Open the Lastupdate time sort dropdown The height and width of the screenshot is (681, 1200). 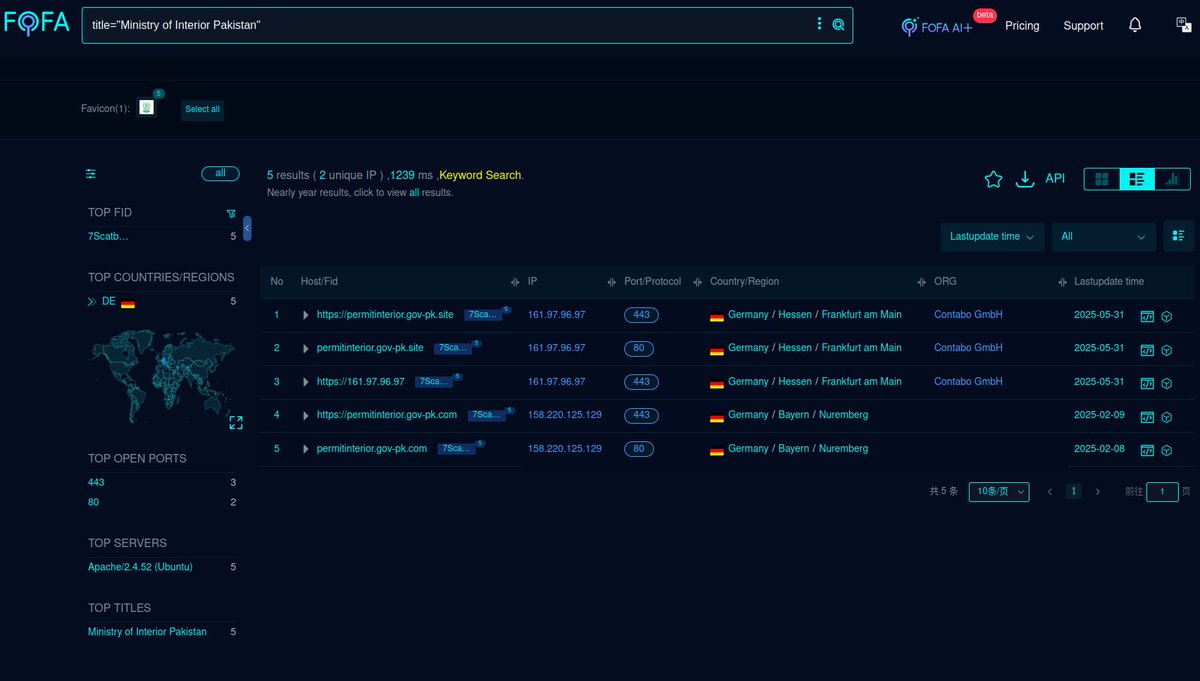pos(992,237)
